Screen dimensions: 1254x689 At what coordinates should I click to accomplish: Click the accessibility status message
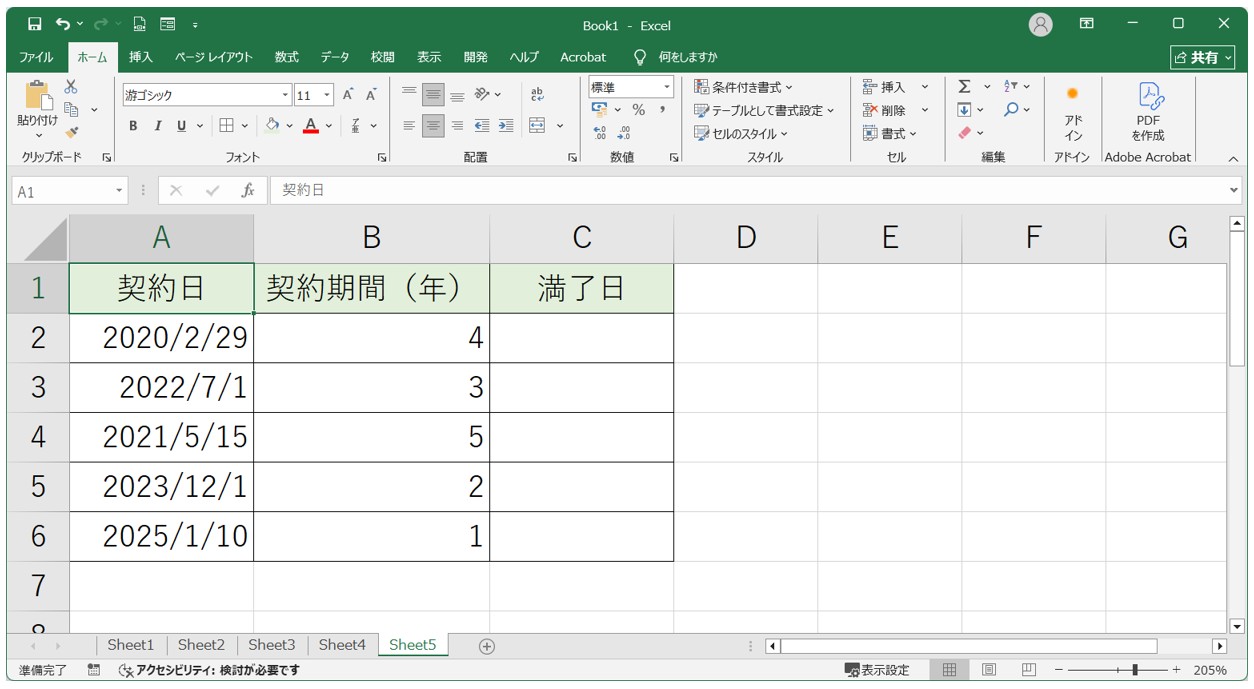tap(209, 670)
